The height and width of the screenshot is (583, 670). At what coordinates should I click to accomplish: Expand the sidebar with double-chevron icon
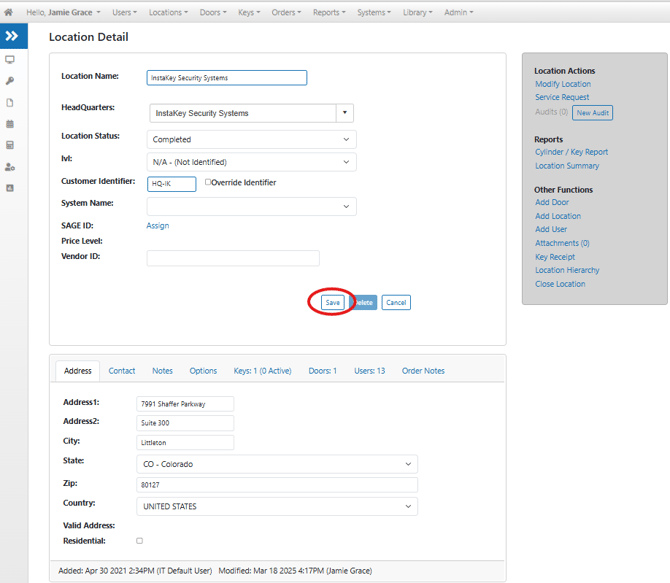click(x=12, y=36)
